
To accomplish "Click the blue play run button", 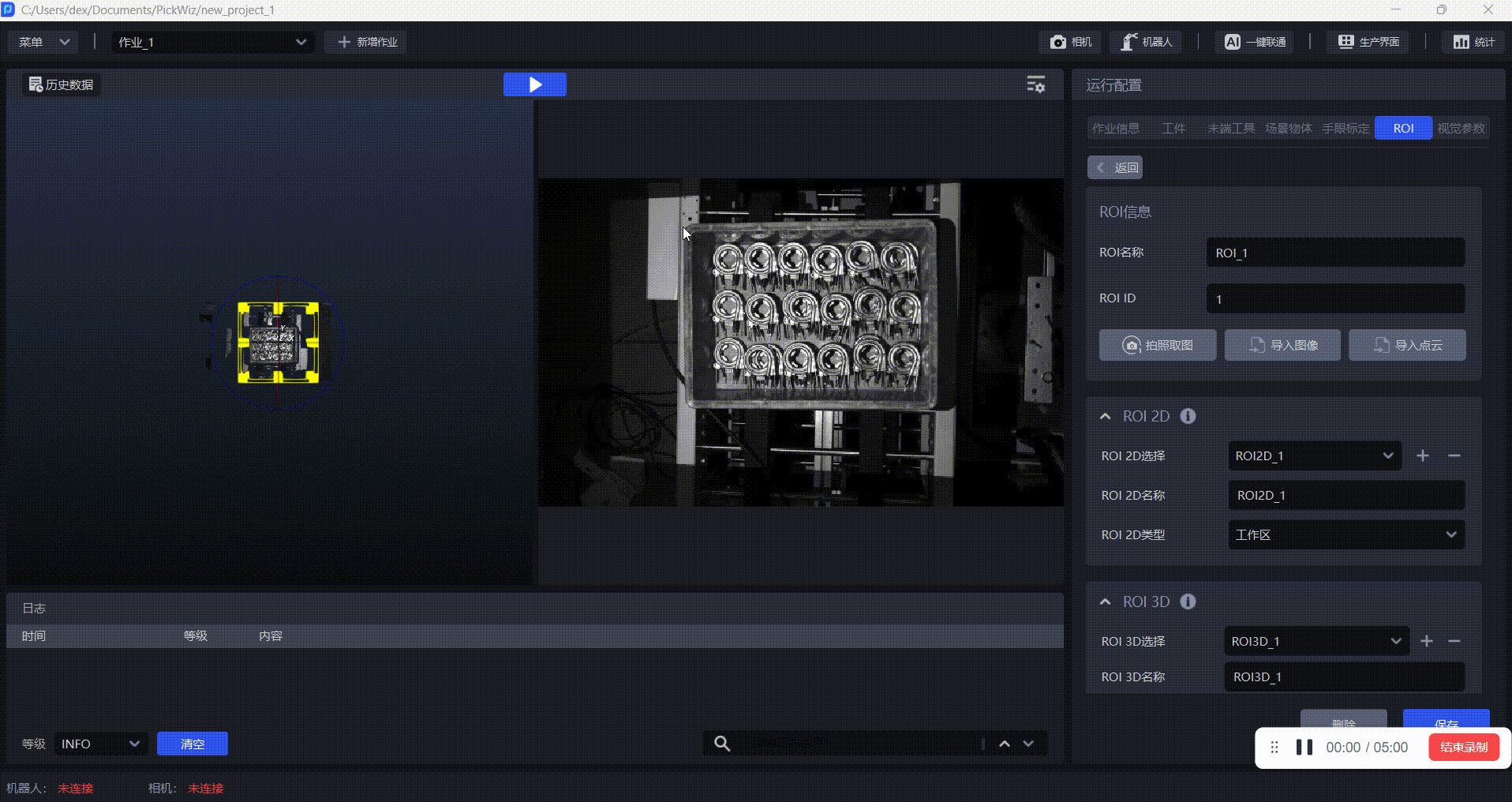I will pyautogui.click(x=534, y=84).
